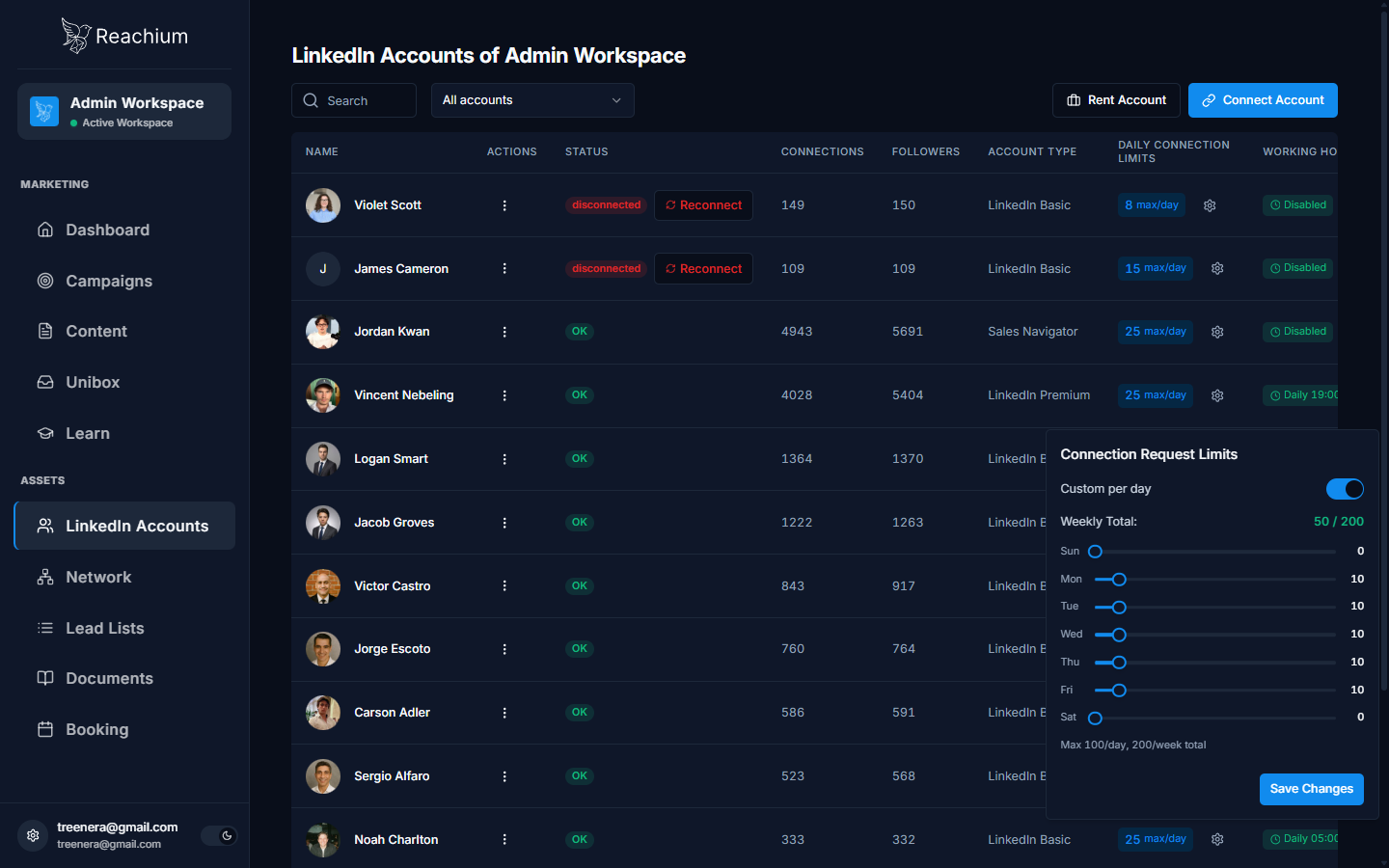Focus the Search accounts field
This screenshot has height=868, width=1389.
pos(354,100)
